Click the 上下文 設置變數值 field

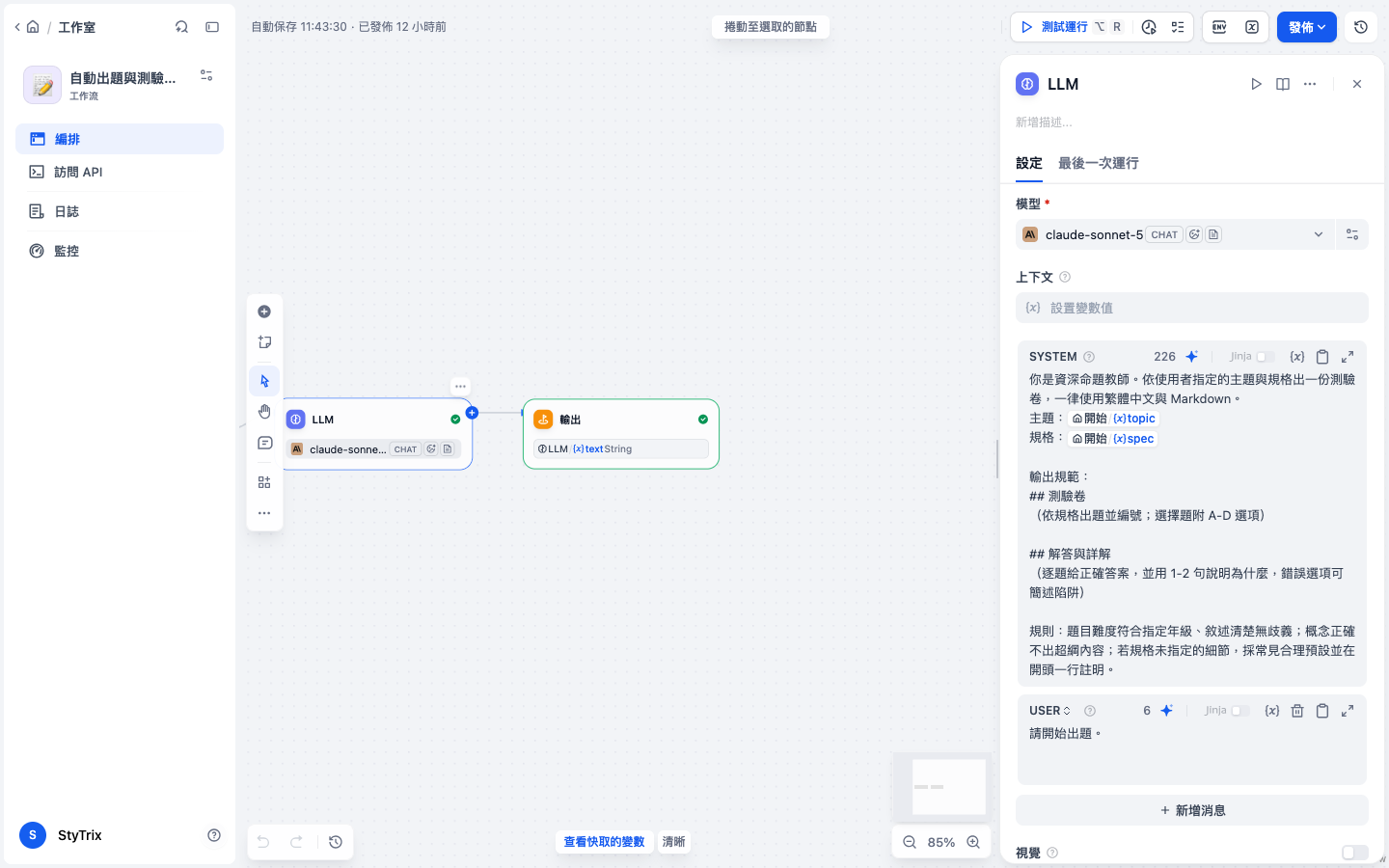pos(1192,308)
